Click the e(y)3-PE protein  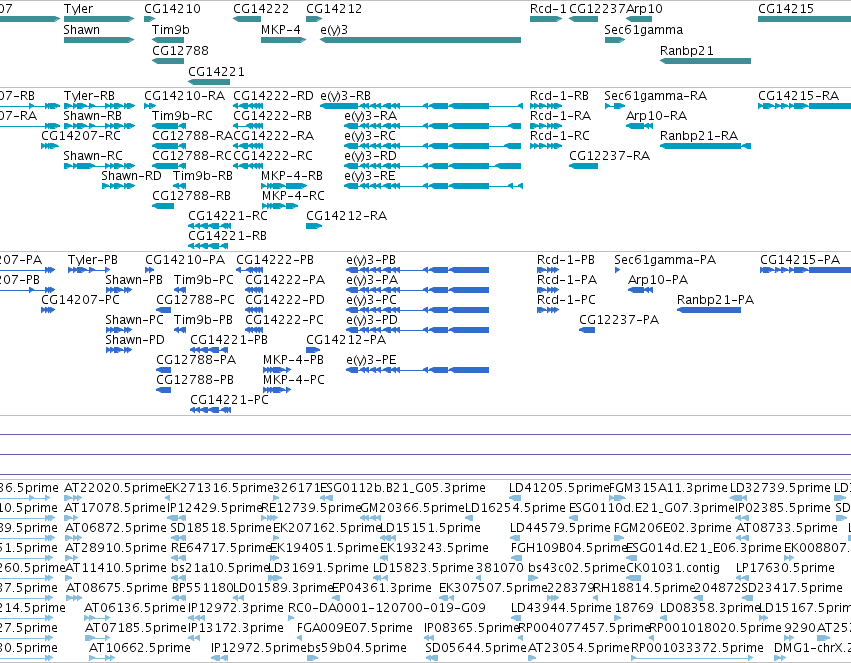coord(417,370)
